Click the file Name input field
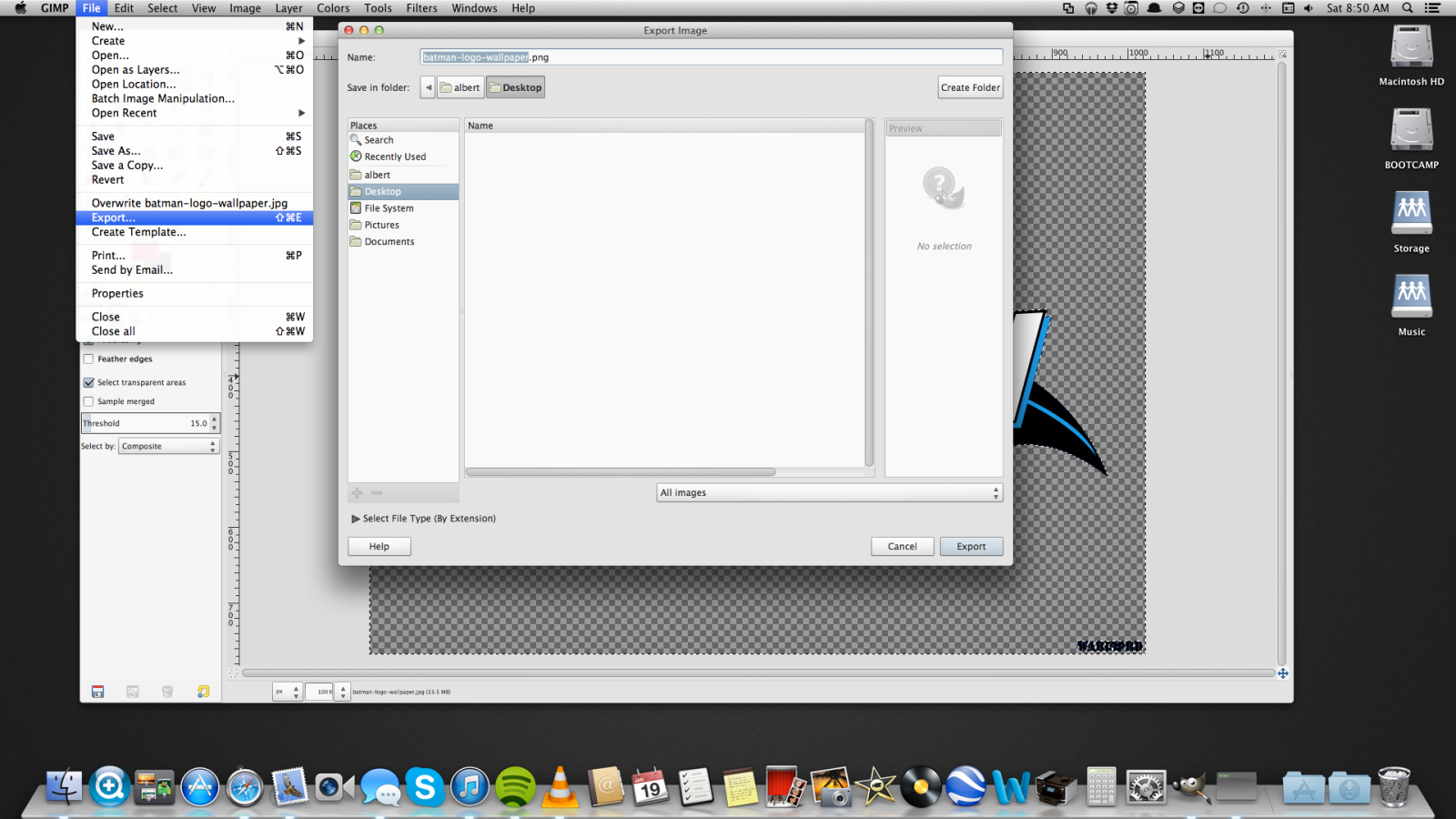 (x=712, y=57)
